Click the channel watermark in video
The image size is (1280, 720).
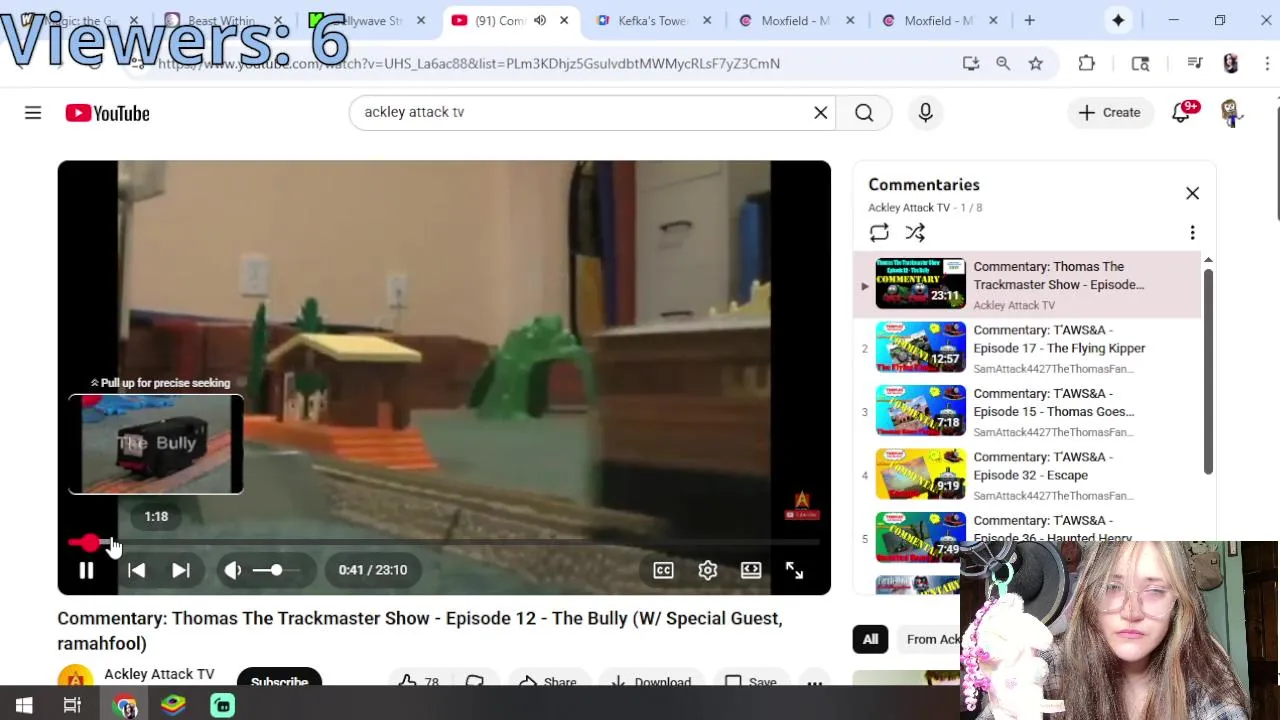802,505
